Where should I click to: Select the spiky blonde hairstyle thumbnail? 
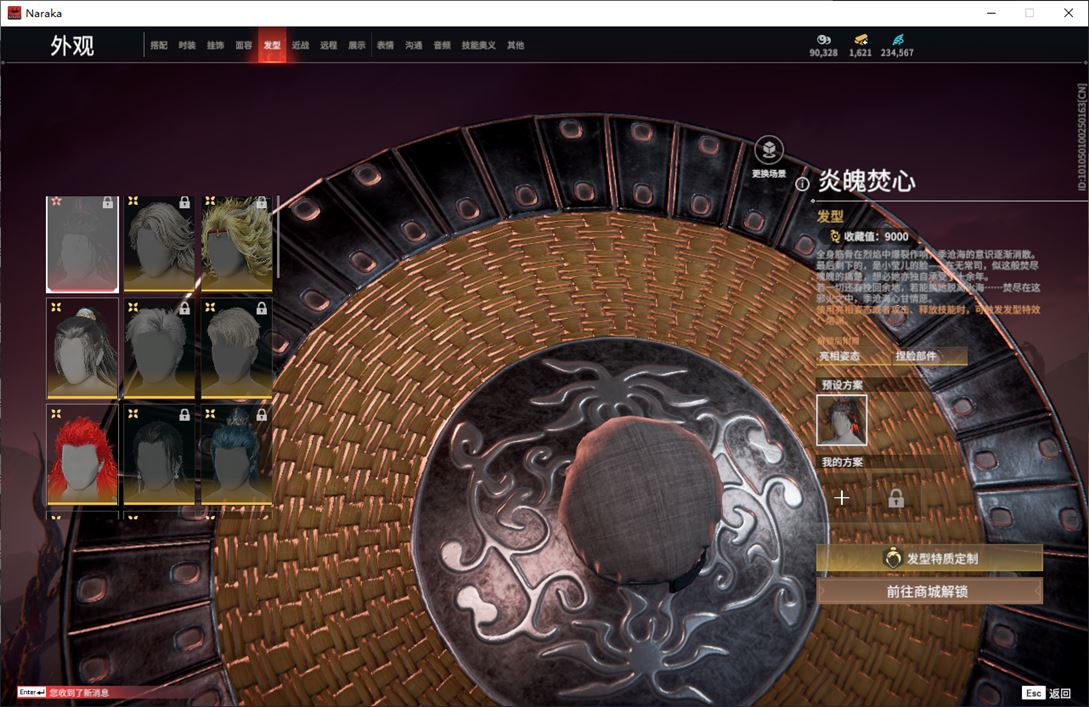(x=237, y=244)
